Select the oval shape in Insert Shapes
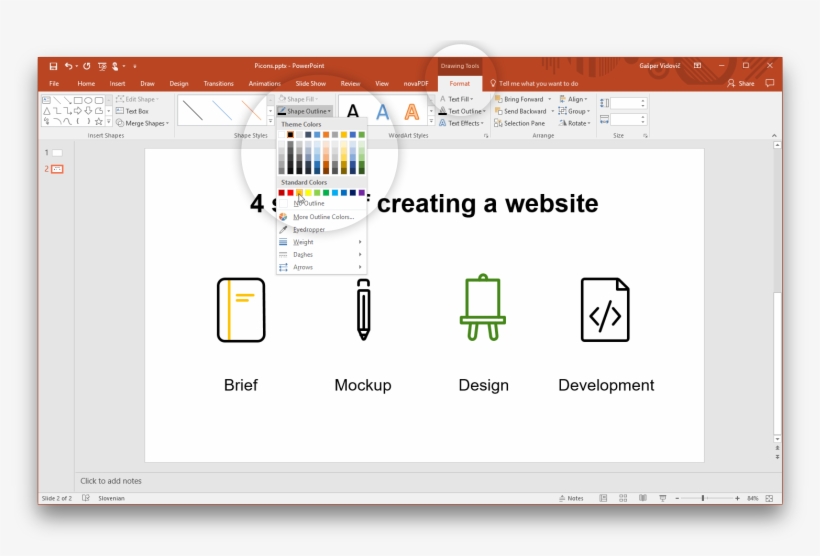This screenshot has width=820, height=556. pos(88,100)
